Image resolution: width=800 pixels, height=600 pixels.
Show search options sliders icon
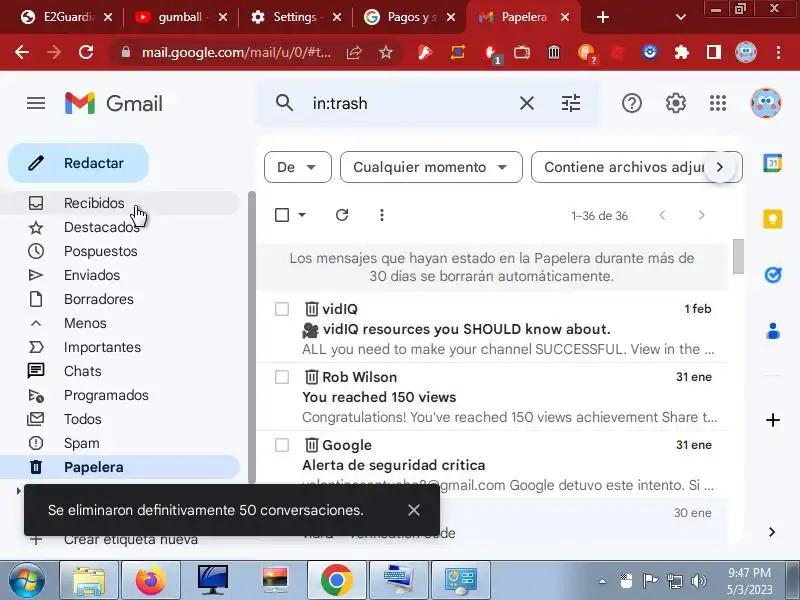pyautogui.click(x=570, y=103)
